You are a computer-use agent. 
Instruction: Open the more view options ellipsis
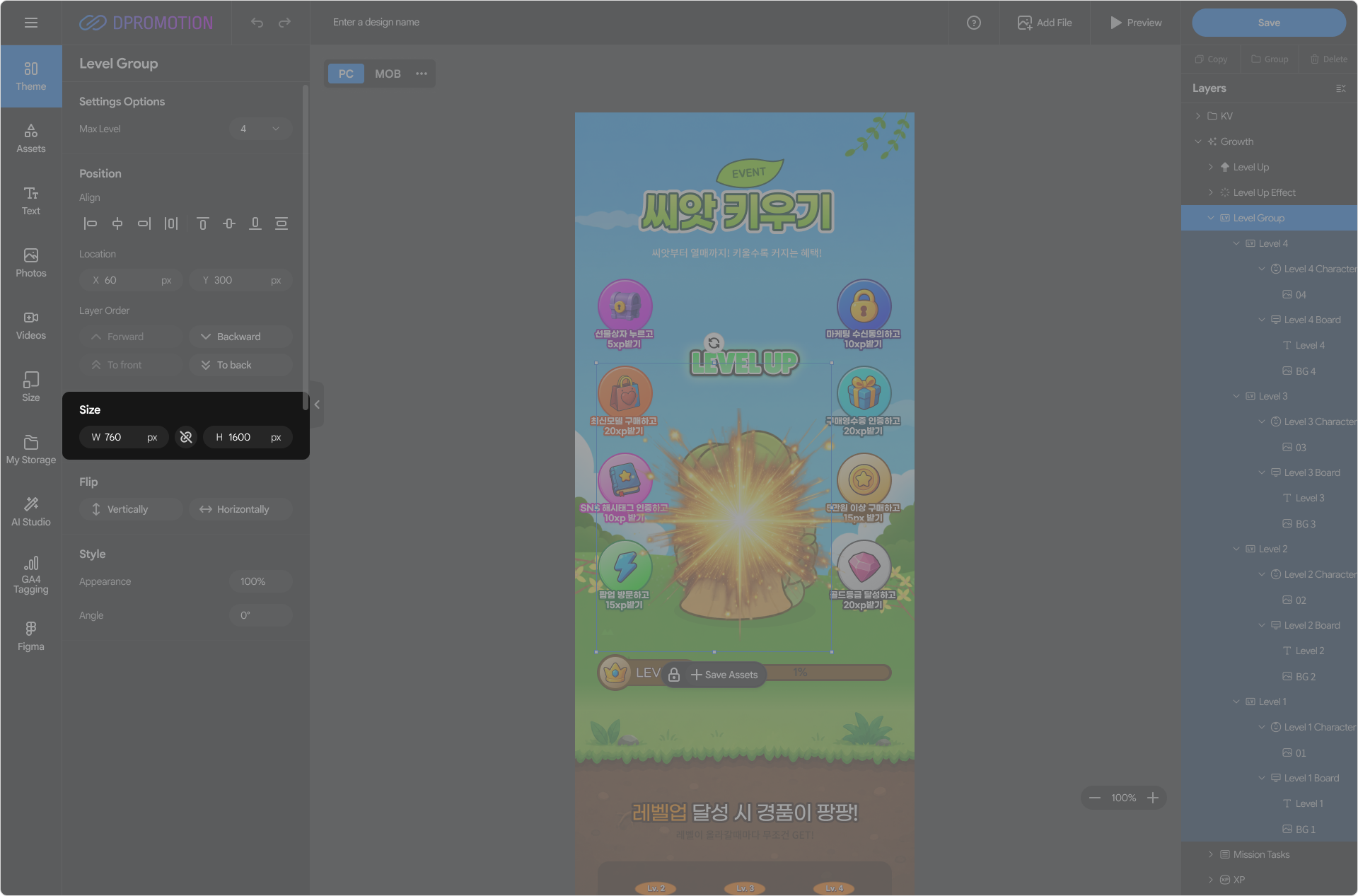click(422, 74)
